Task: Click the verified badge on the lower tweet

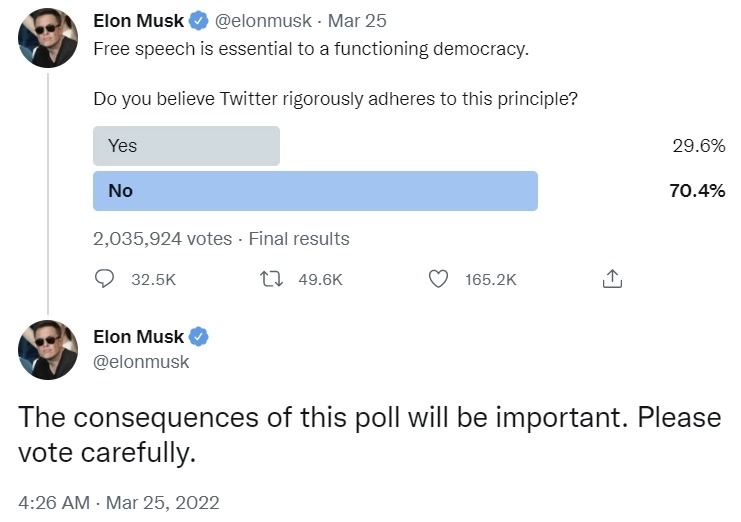Action: coord(198,337)
